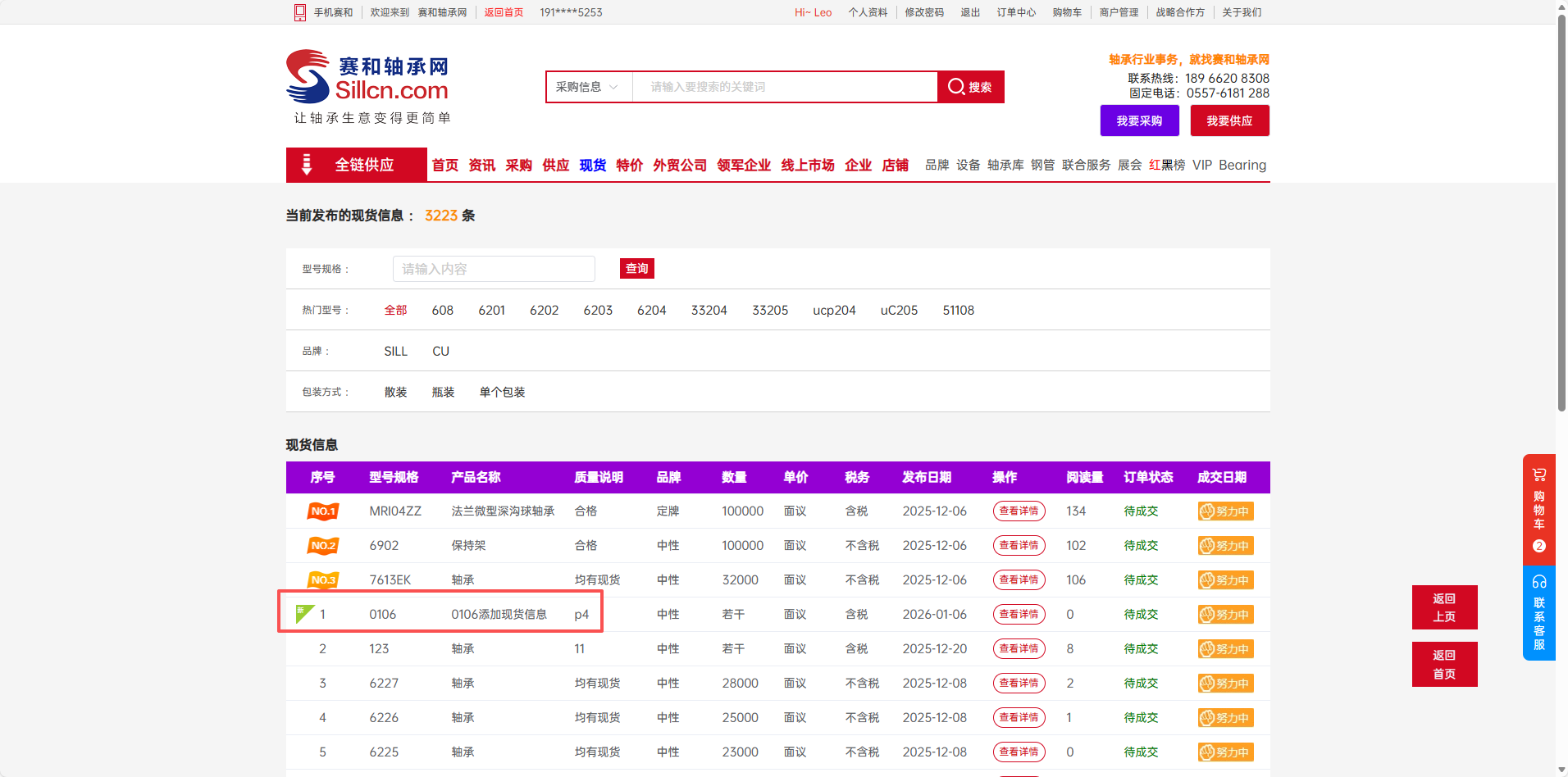This screenshot has height=777, width=1568.
Task: Expand the 全链供应 category menu
Action: [357, 165]
